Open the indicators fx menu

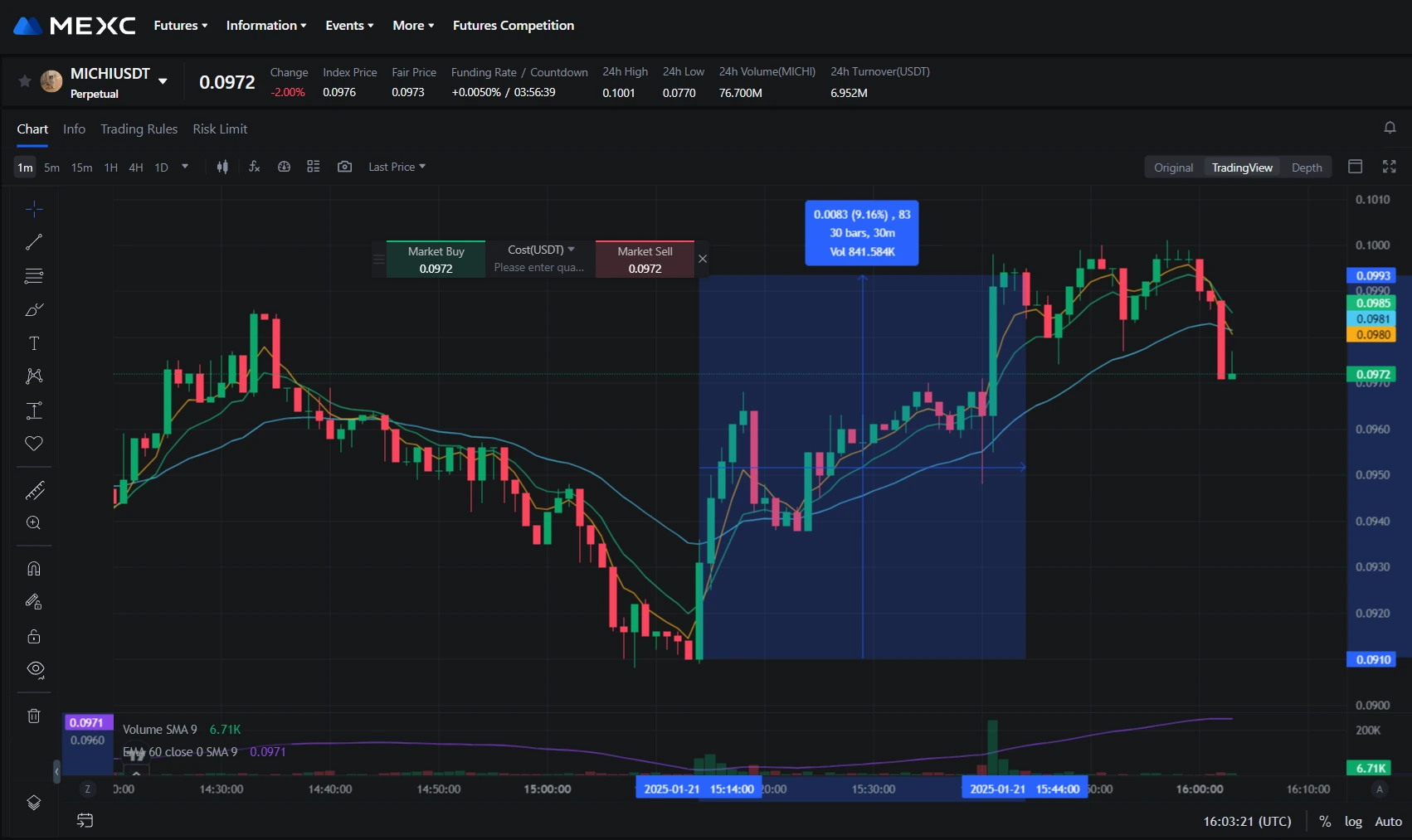point(255,167)
